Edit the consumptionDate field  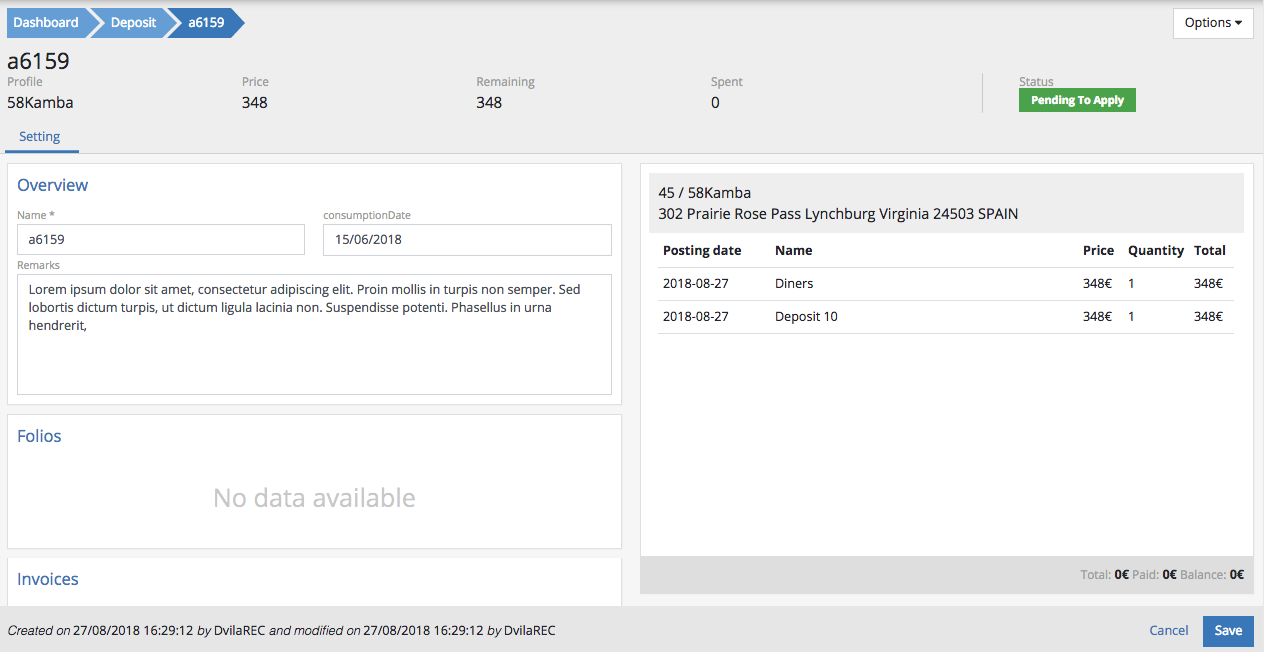[467, 240]
